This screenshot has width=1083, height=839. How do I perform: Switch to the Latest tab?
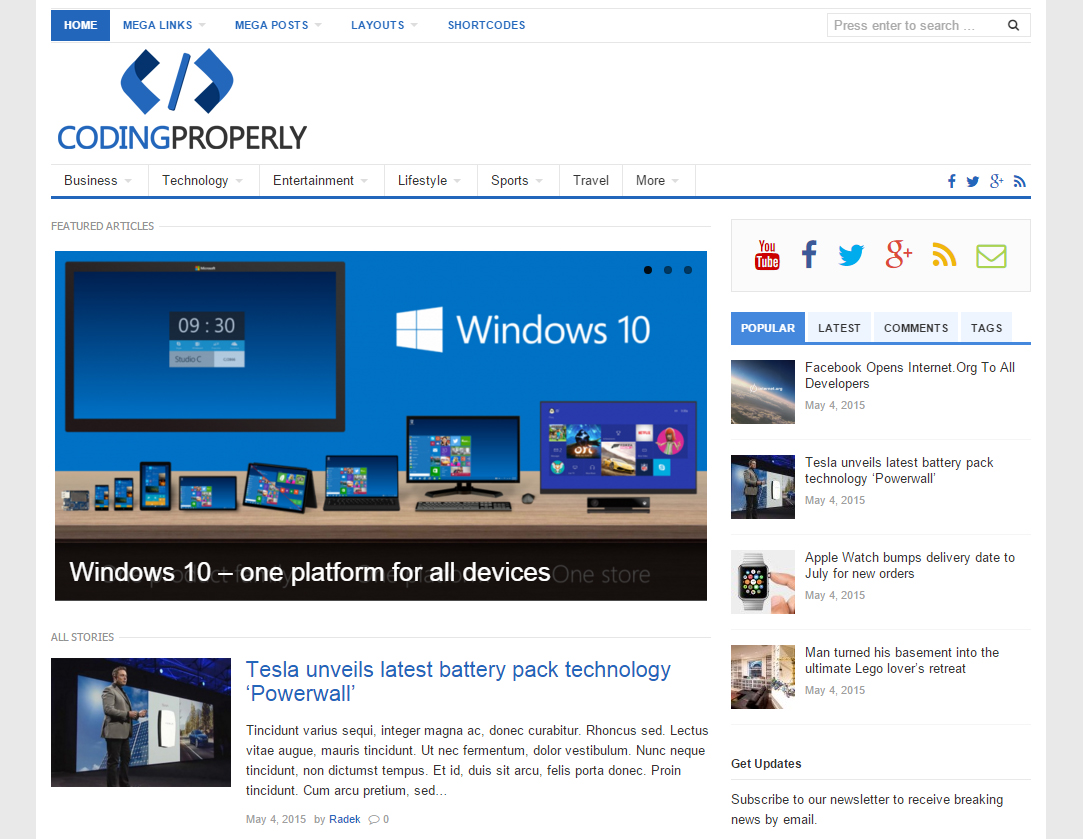(839, 328)
